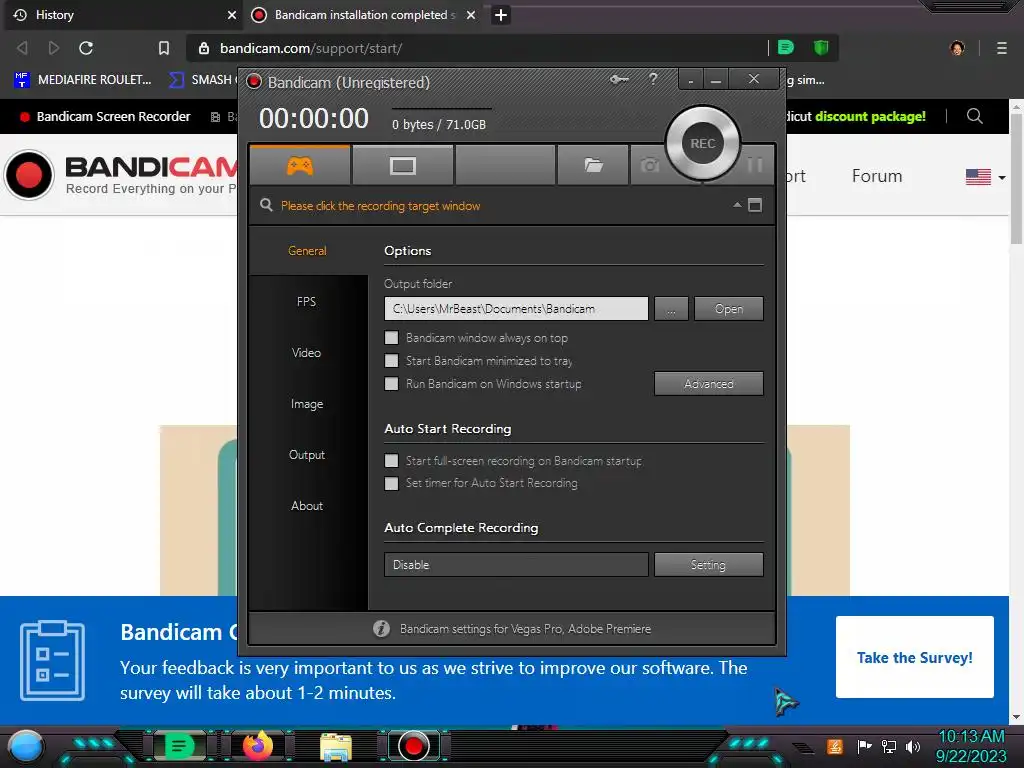Reload the page with the refresh icon
The height and width of the screenshot is (768, 1024).
click(x=86, y=48)
